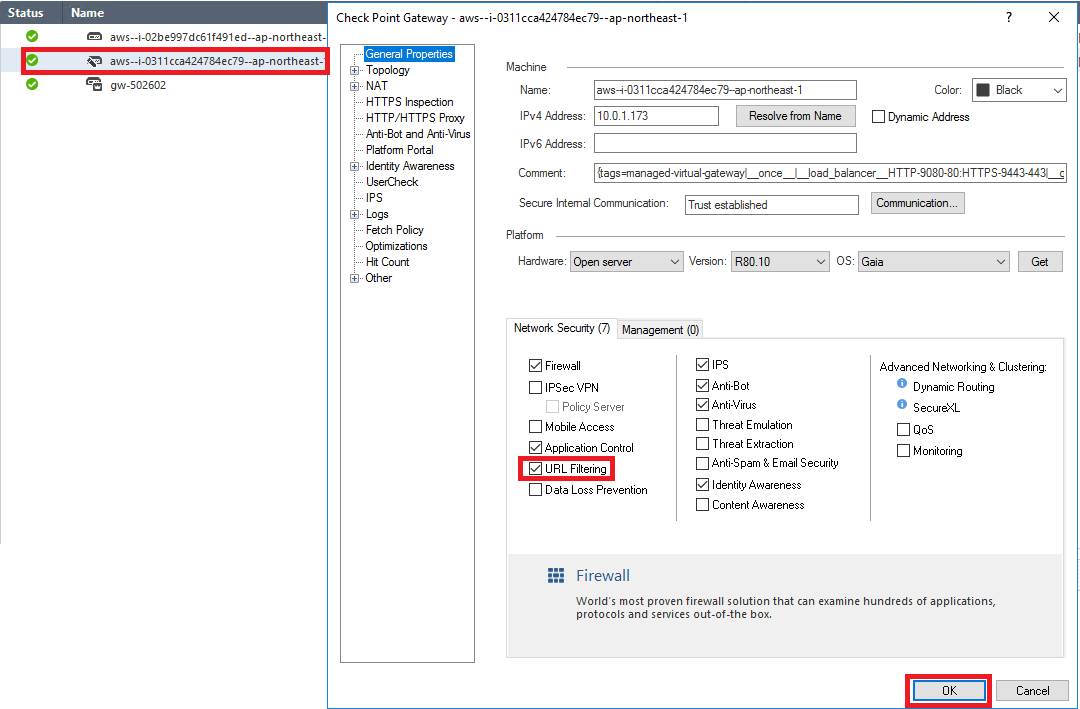Toggle Identity Awareness blade checkbox
The height and width of the screenshot is (709, 1080).
click(703, 484)
